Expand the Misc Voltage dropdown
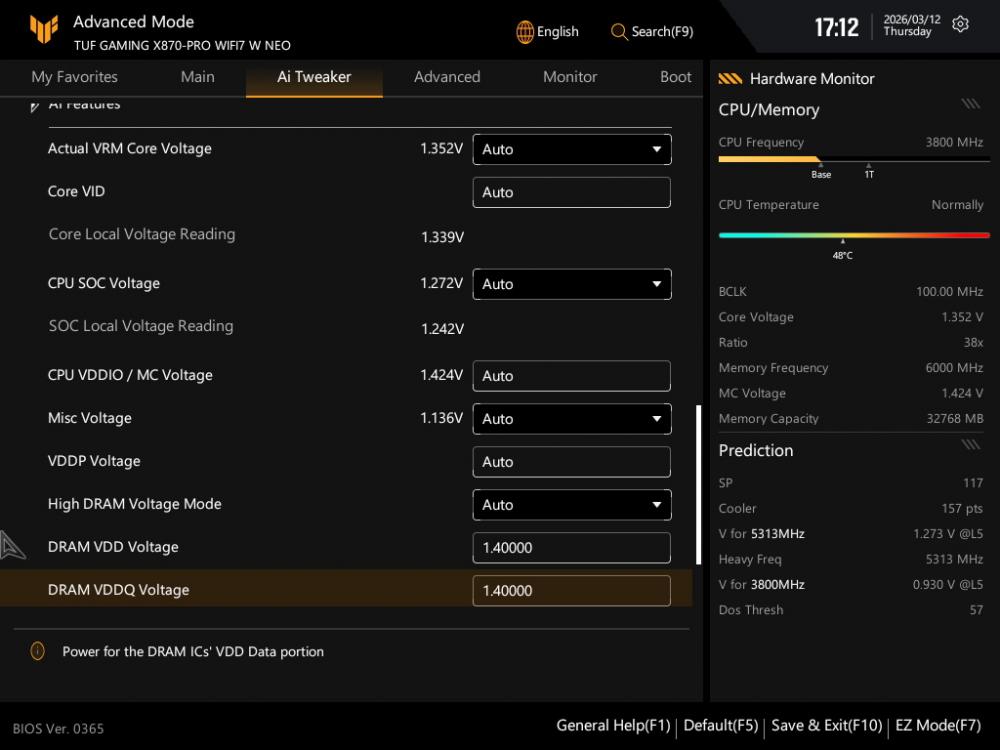Viewport: 1000px width, 750px height. tap(571, 419)
